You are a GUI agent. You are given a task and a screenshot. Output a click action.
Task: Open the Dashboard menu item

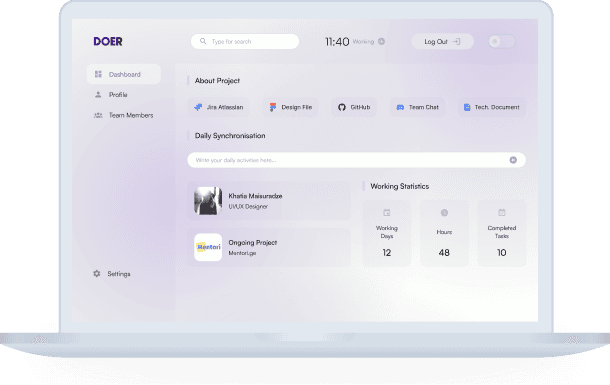coord(124,74)
